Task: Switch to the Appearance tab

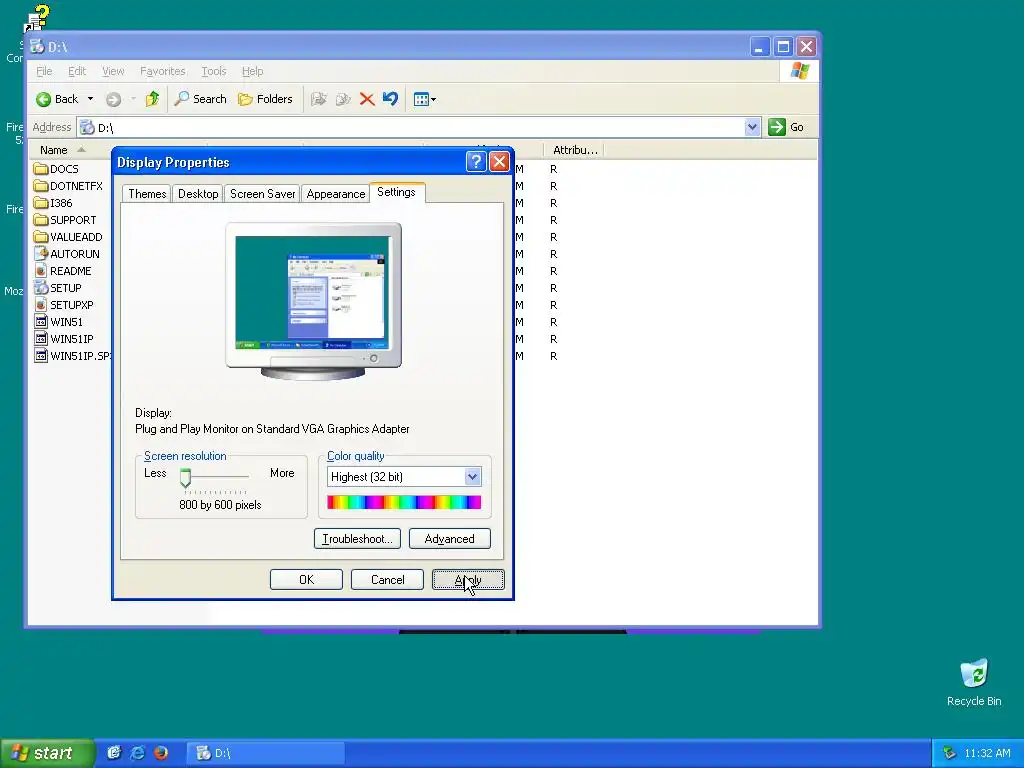Action: [x=336, y=194]
